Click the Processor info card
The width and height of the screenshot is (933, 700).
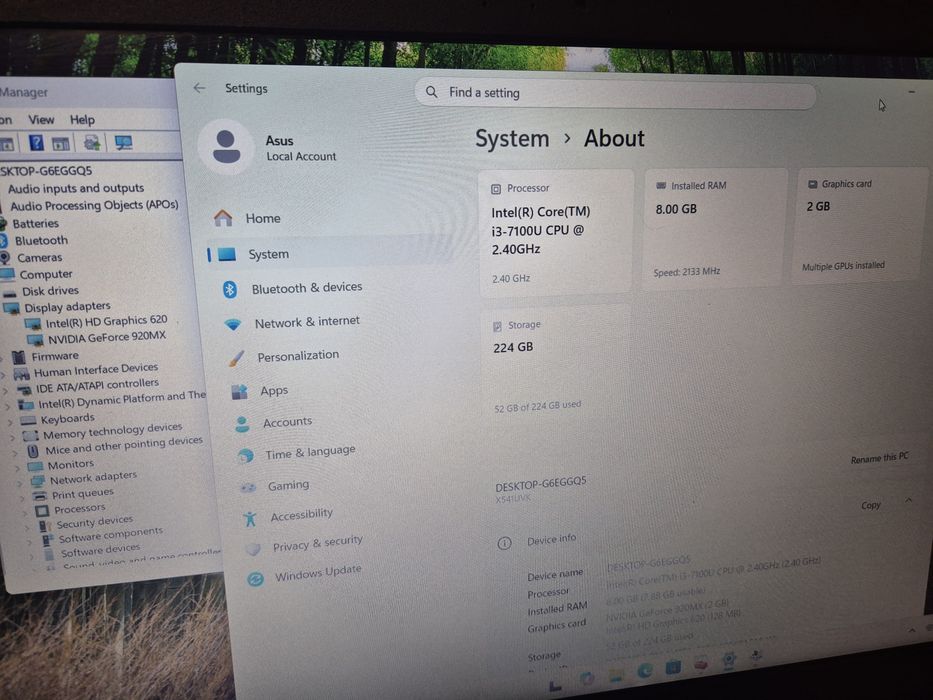point(556,232)
